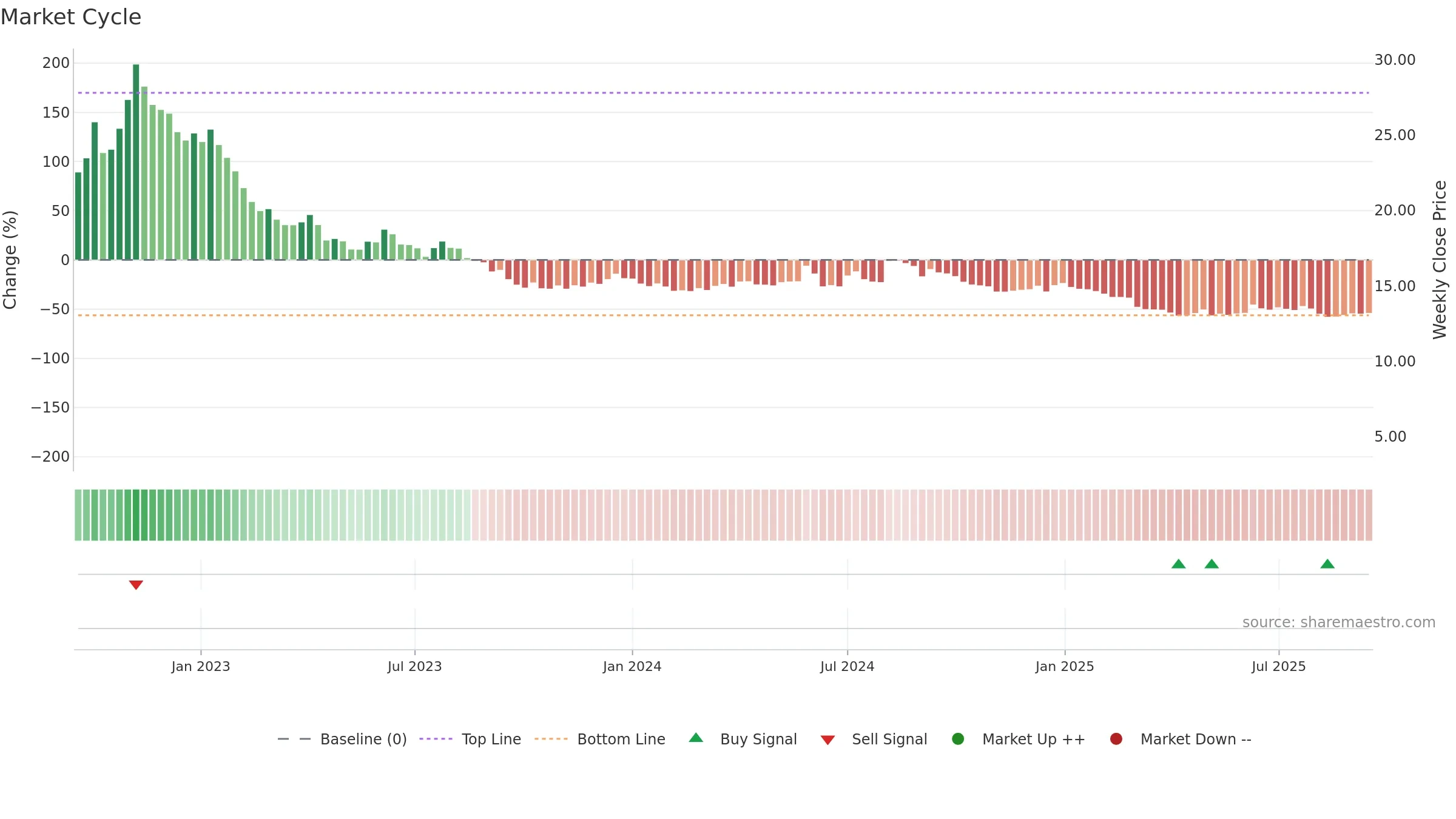Toggle the Sell Signal legend entry
The height and width of the screenshot is (819, 1456).
coord(874,739)
